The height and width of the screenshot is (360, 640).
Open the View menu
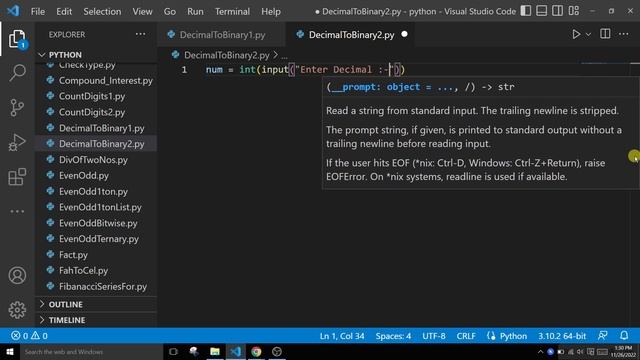pyautogui.click(x=142, y=11)
